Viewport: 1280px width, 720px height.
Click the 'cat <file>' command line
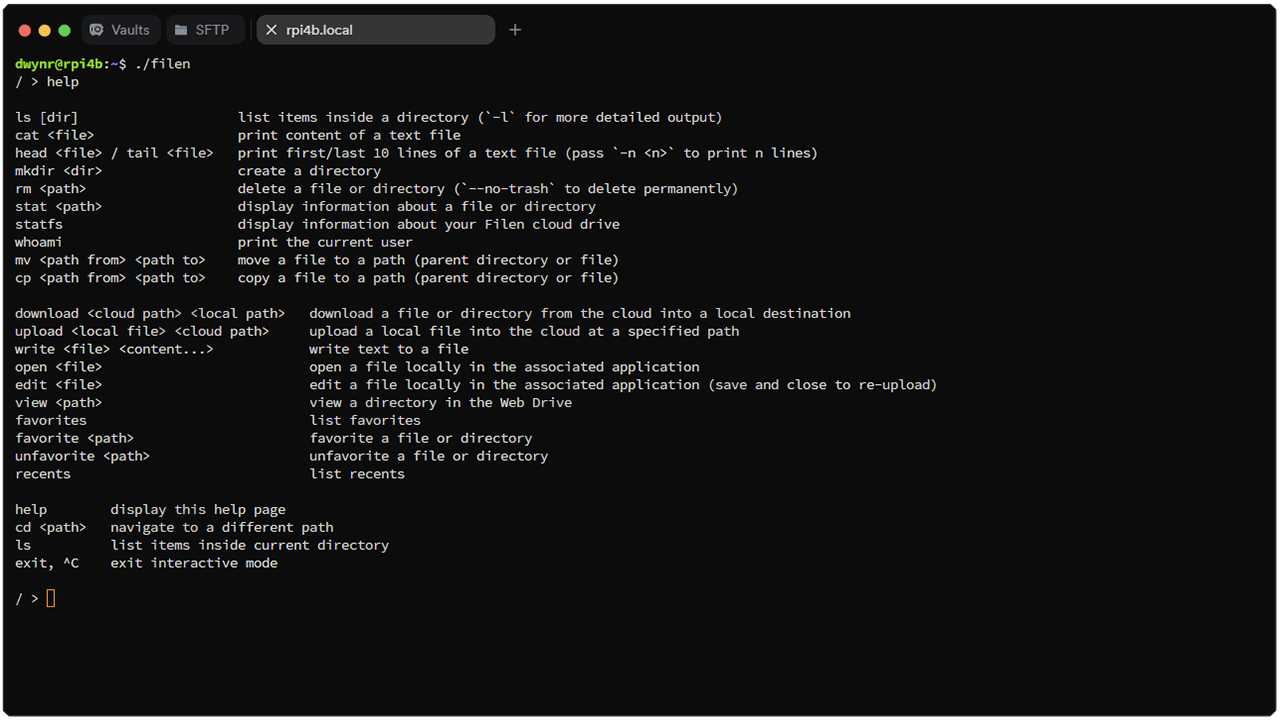52,134
